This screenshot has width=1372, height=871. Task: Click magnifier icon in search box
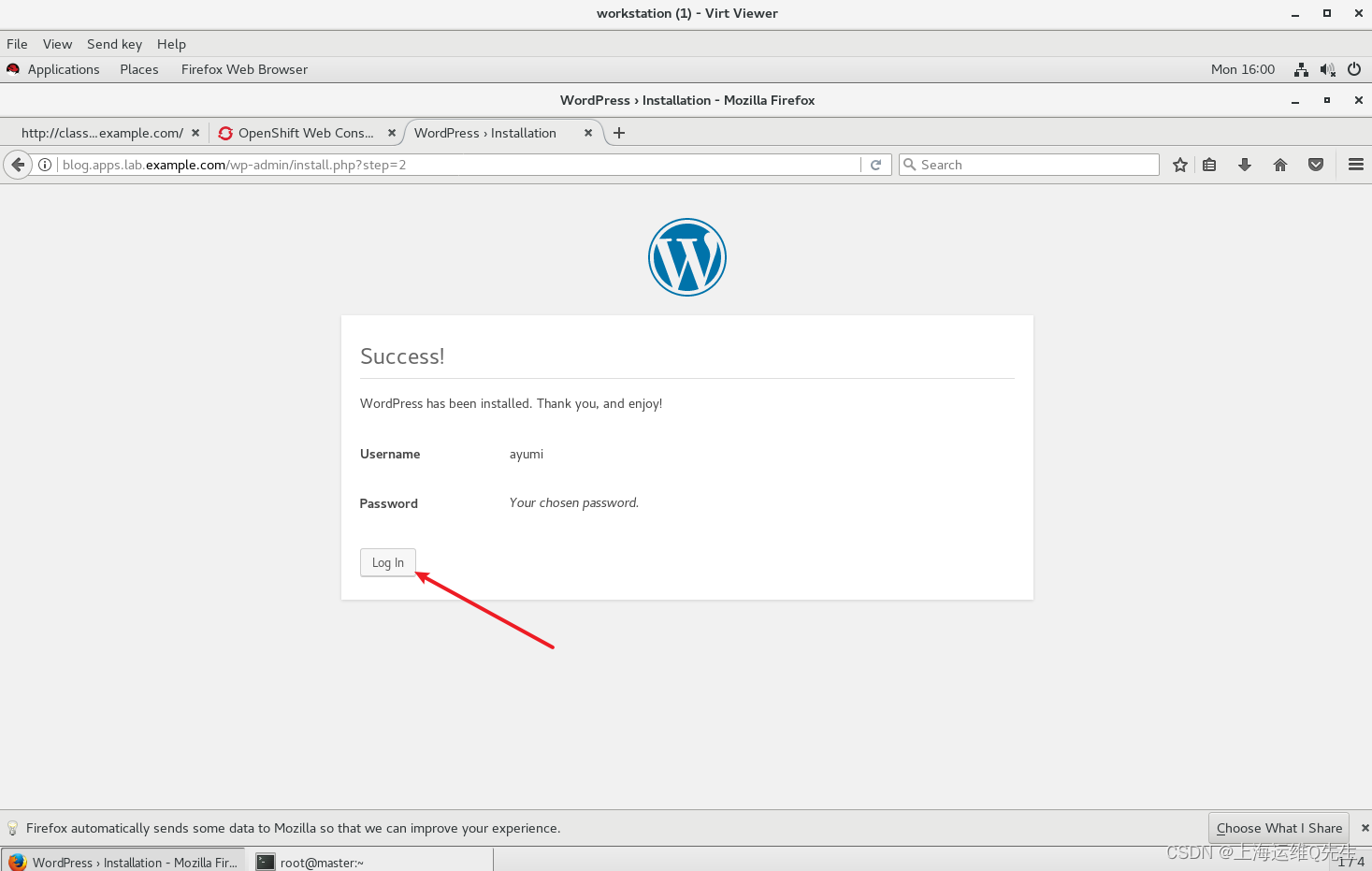909,165
